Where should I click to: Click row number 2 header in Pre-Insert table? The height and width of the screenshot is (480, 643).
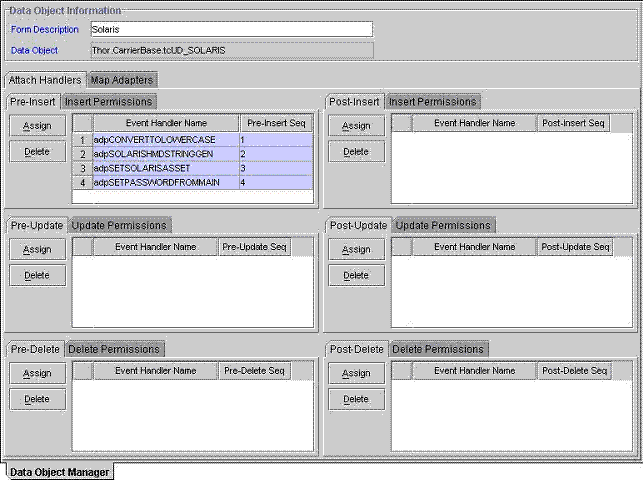tap(82, 154)
